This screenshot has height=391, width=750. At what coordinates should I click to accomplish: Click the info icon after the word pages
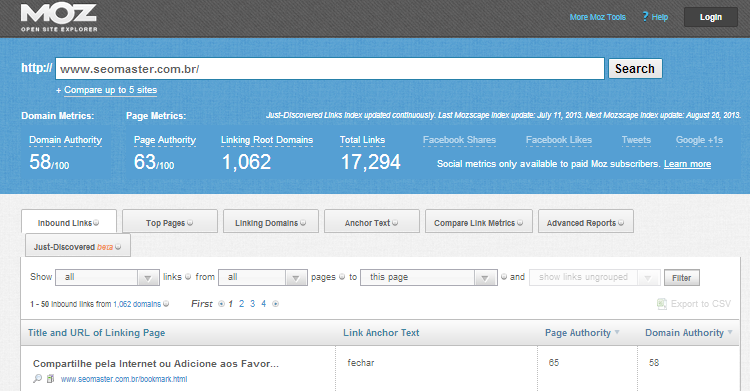[342, 277]
